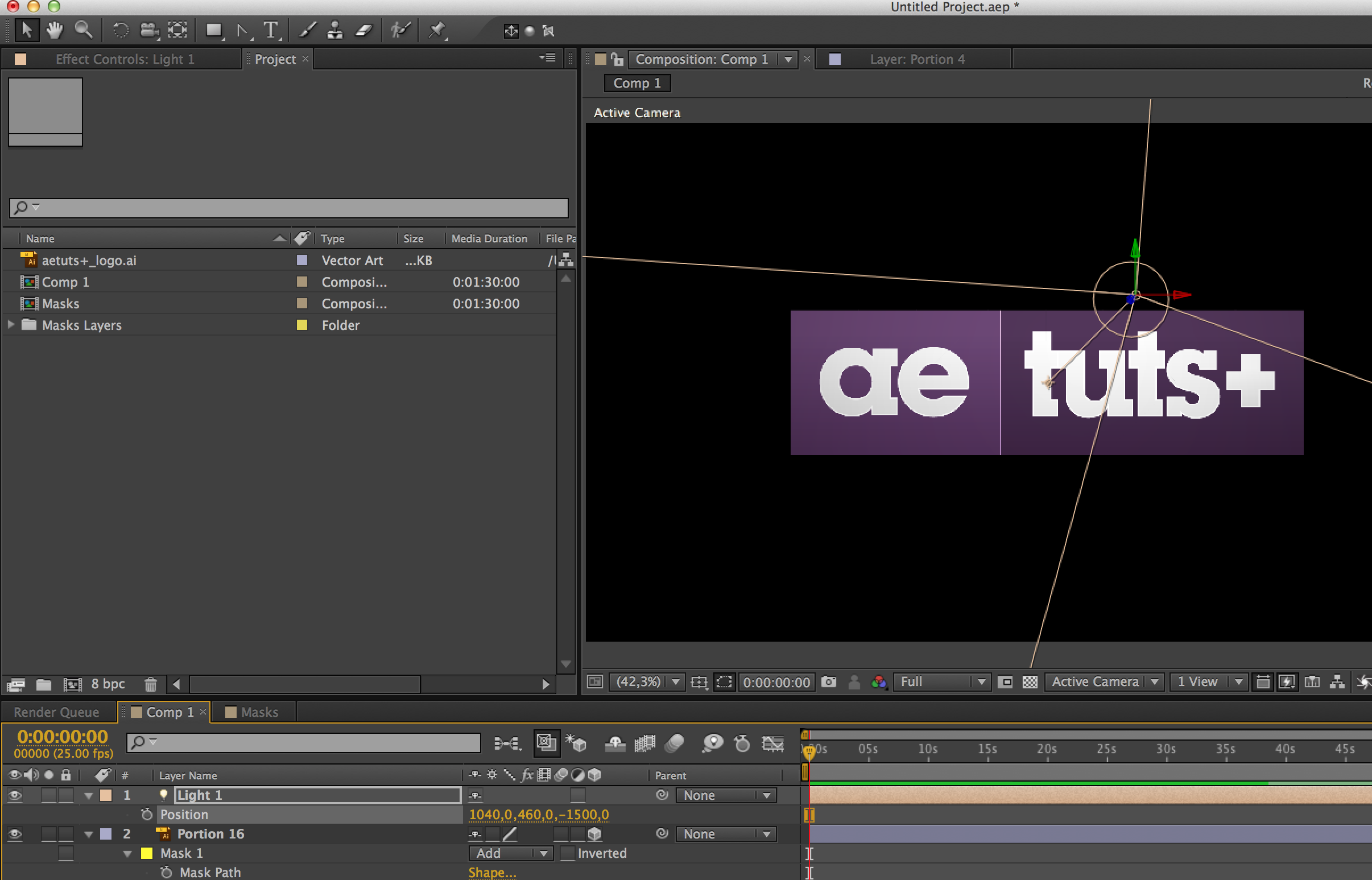Enable motion blur switch in timeline header
This screenshot has height=880, width=1372.
pyautogui.click(x=674, y=743)
